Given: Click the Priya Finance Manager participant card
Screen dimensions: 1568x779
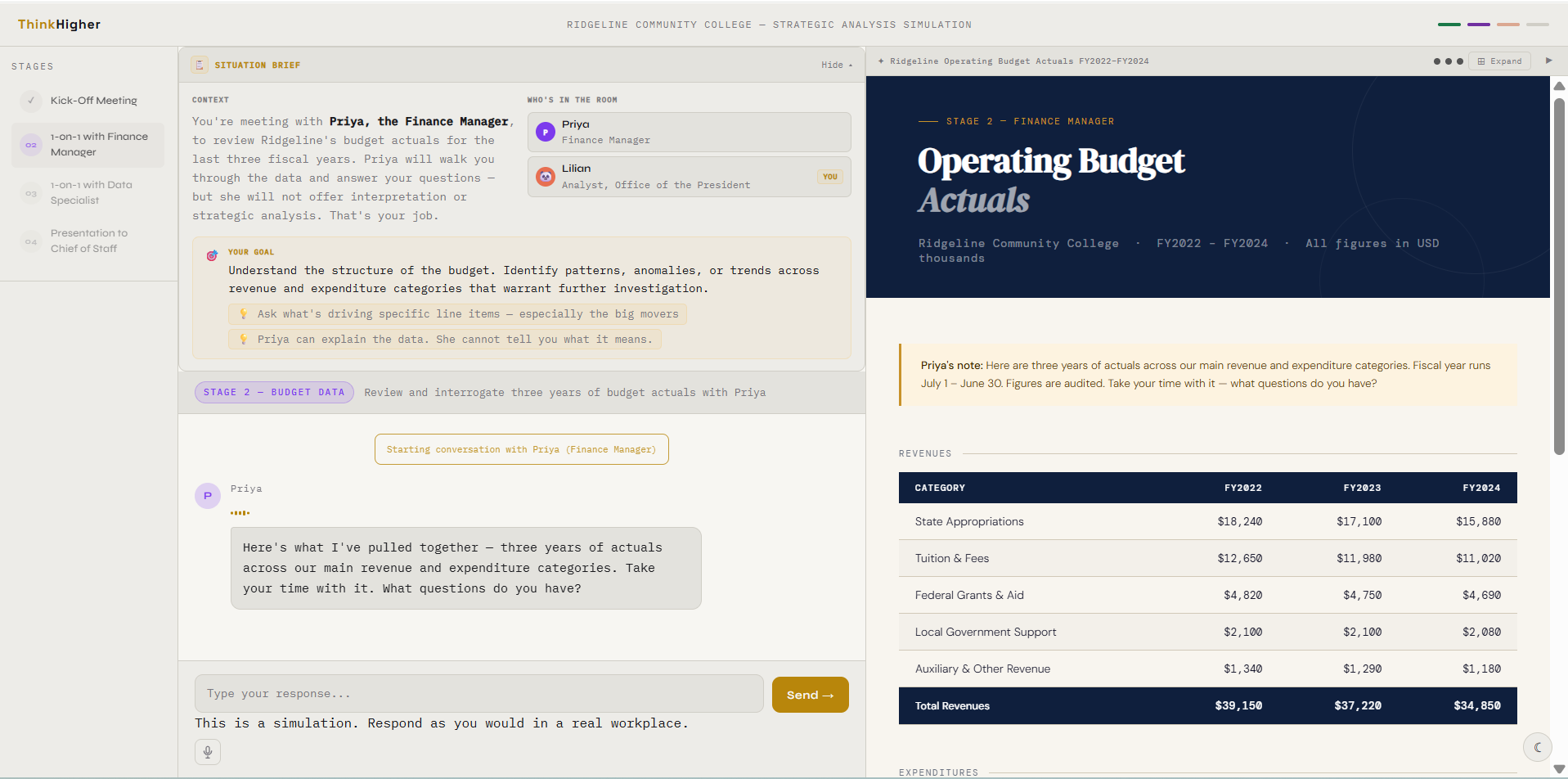Looking at the screenshot, I should tap(689, 132).
